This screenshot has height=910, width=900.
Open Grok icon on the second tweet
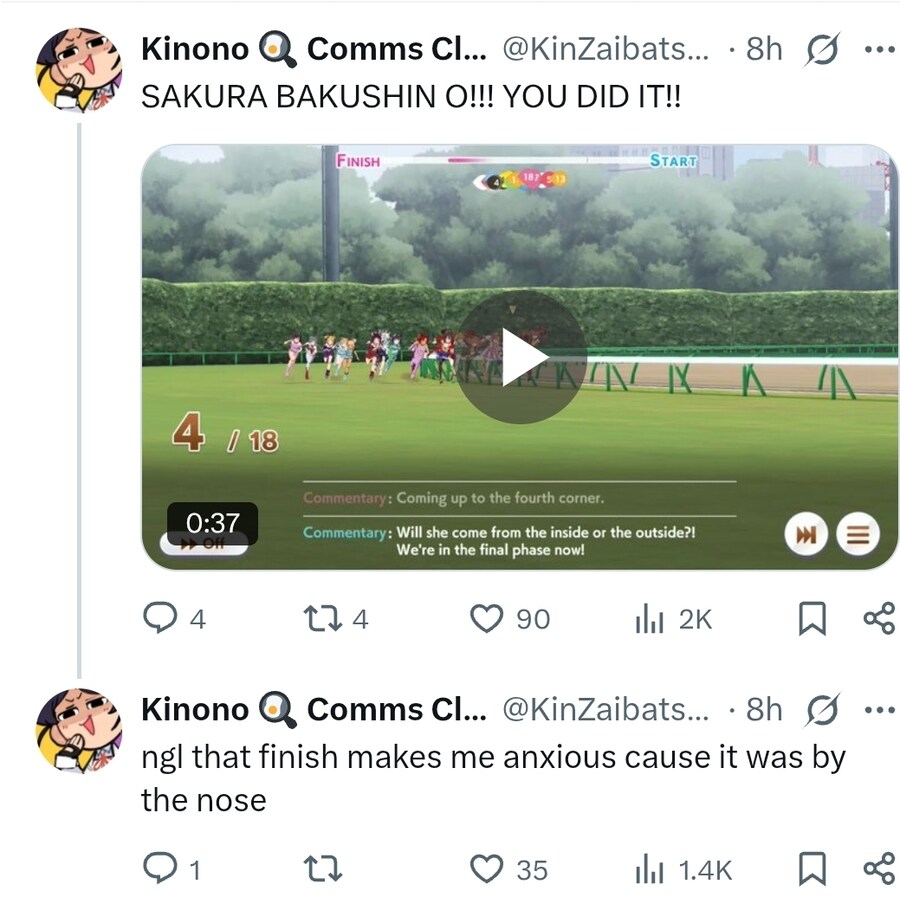822,709
